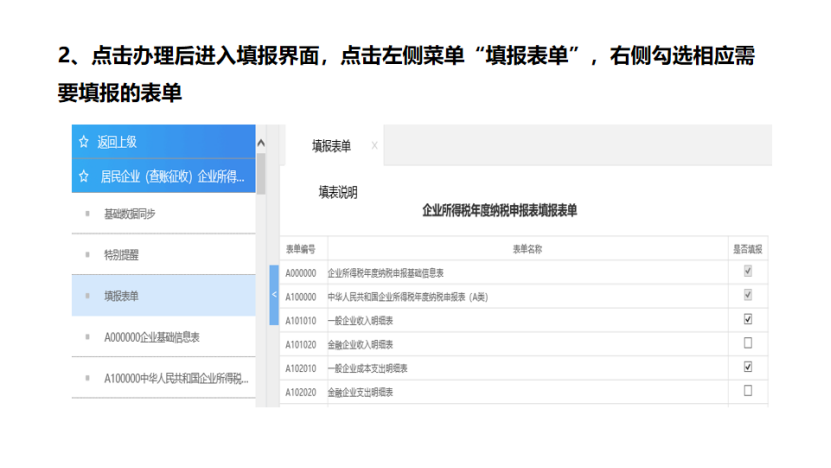Close the 填报表单 tab with X
Image resolution: width=831 pixels, height=468 pixels.
point(374,146)
